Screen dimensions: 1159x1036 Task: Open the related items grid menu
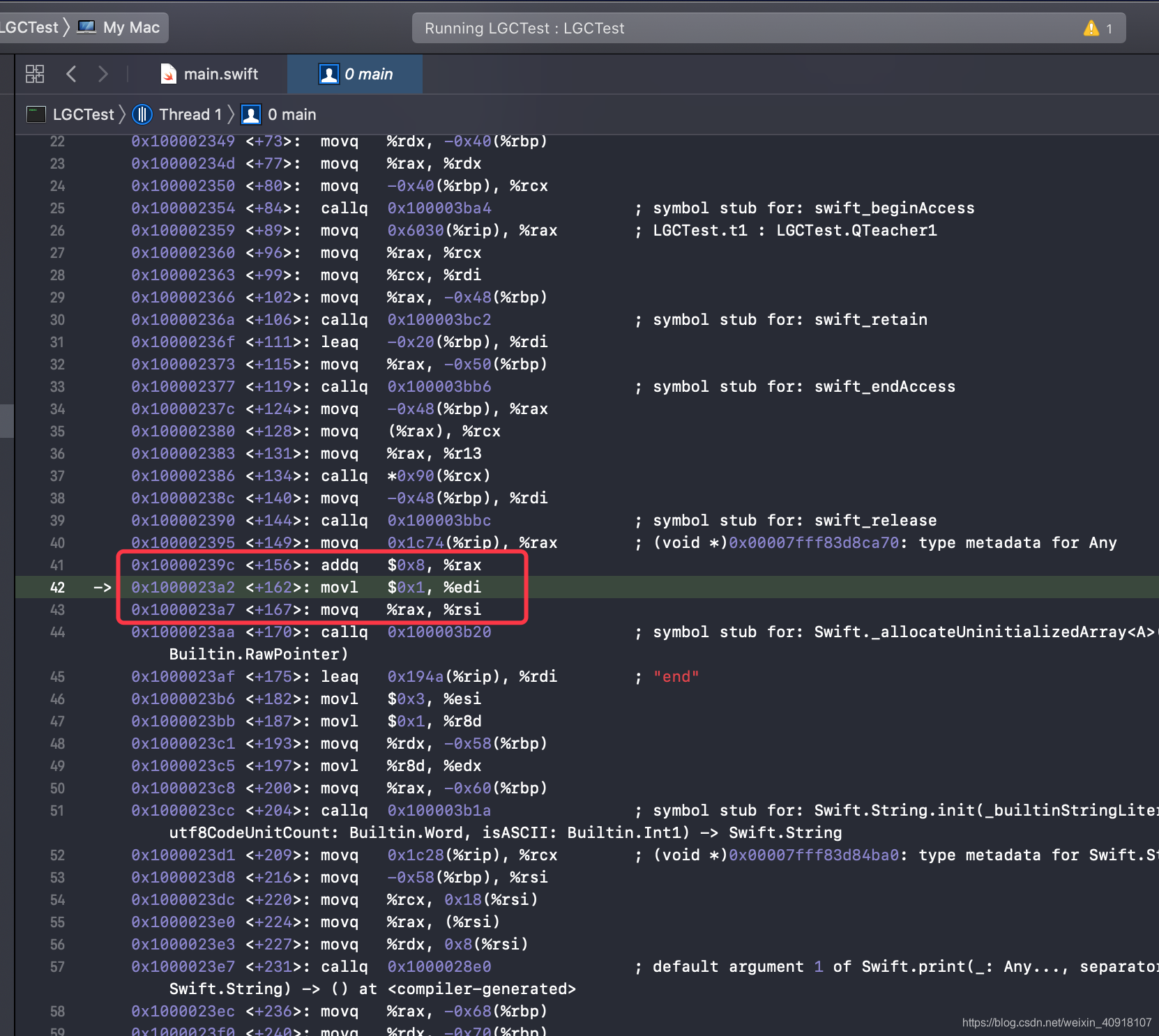(35, 74)
